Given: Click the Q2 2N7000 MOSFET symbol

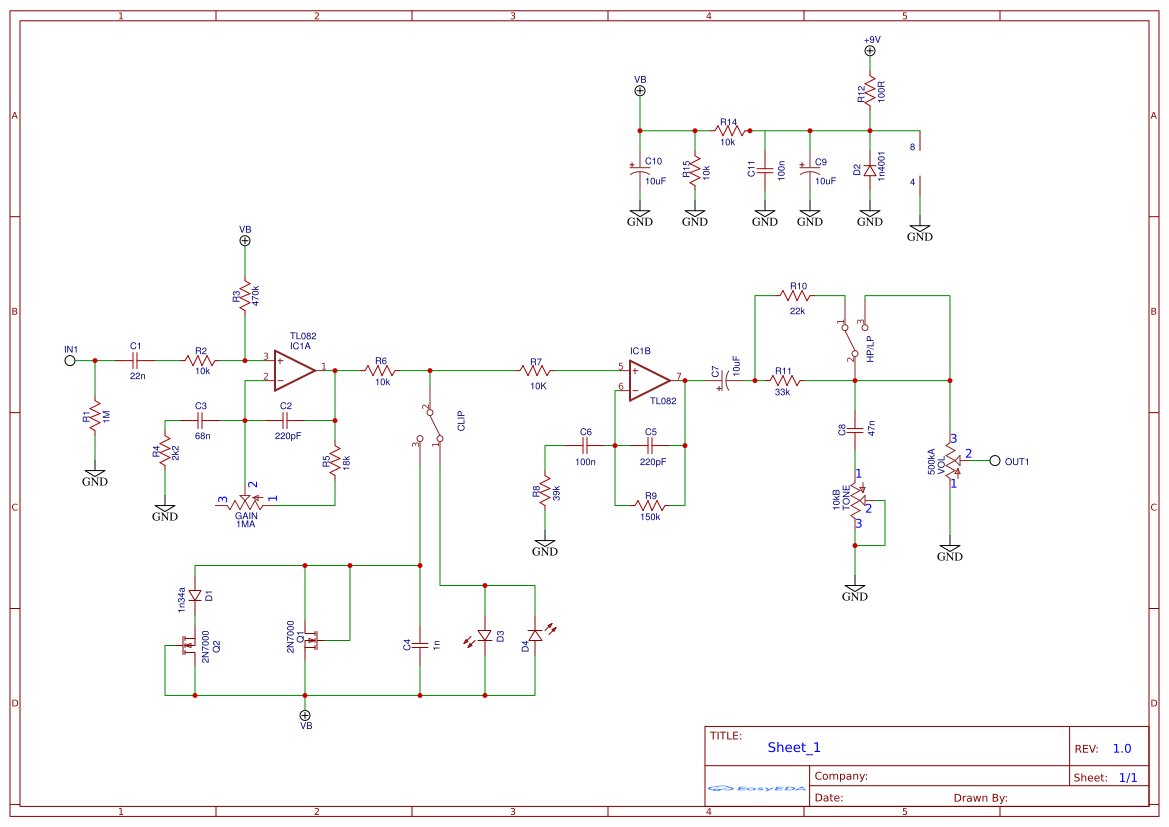Looking at the screenshot, I should (x=190, y=644).
